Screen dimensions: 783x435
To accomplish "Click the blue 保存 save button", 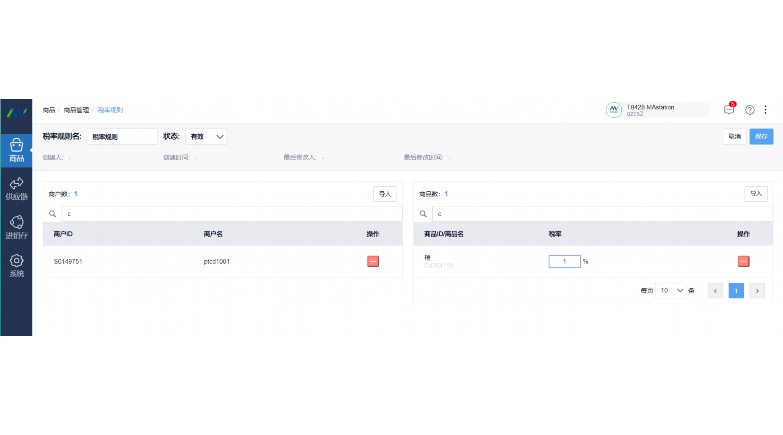I will click(761, 136).
